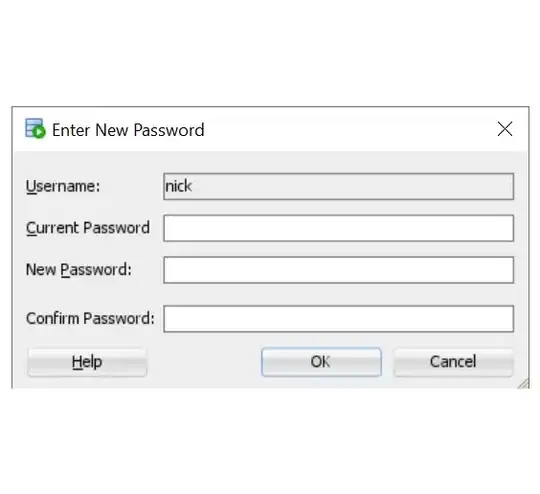Click the word nick in Username box

pyautogui.click(x=178, y=186)
